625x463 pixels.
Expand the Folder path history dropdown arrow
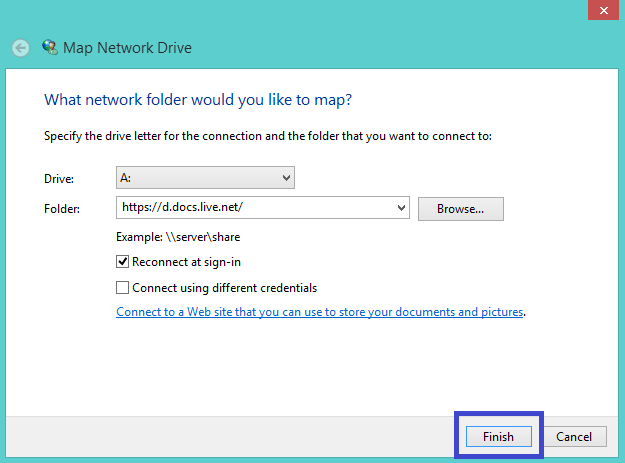click(401, 208)
